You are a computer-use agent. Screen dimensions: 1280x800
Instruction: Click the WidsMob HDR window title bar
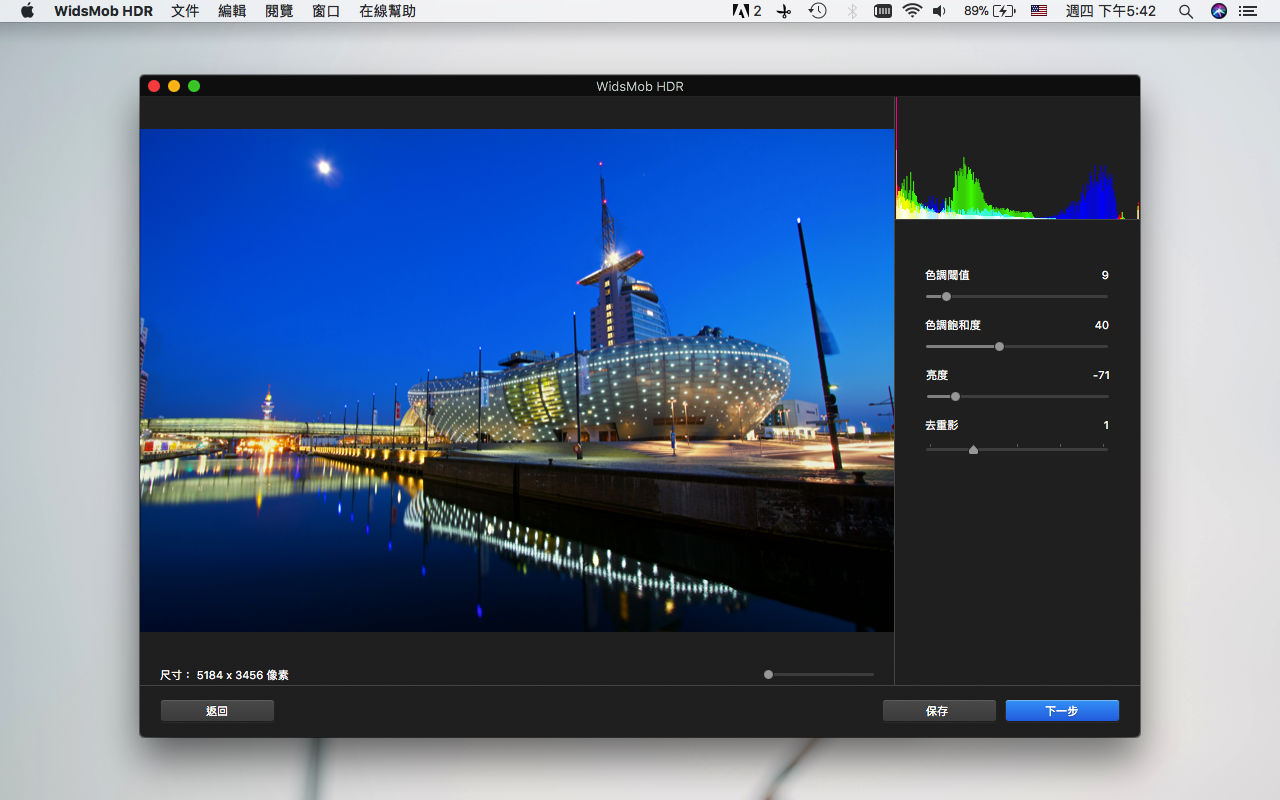click(x=640, y=86)
